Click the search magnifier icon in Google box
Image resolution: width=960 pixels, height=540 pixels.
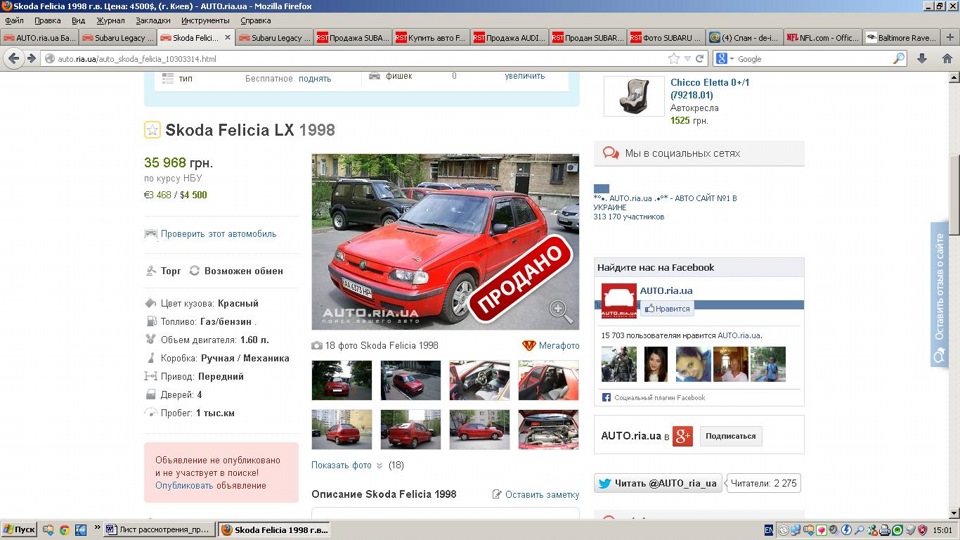point(899,59)
